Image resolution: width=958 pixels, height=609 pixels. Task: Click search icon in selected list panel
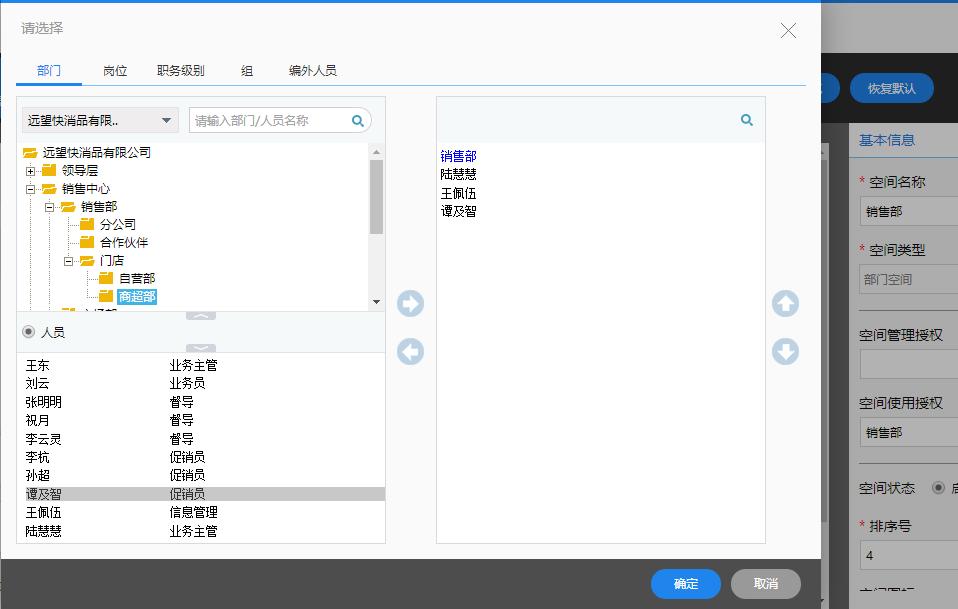click(746, 120)
